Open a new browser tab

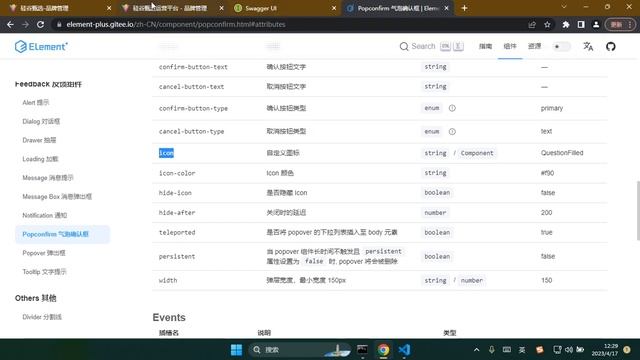pos(464,8)
